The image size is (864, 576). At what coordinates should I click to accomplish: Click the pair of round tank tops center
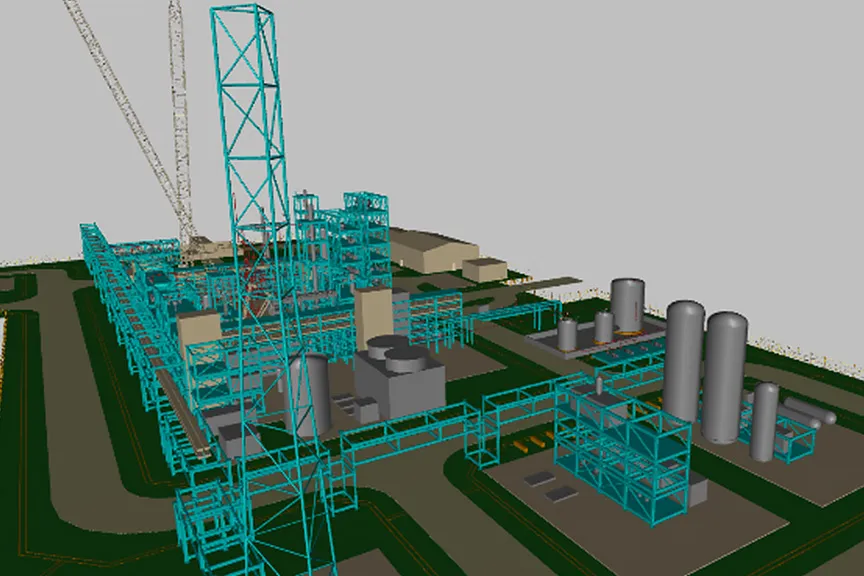coord(392,350)
